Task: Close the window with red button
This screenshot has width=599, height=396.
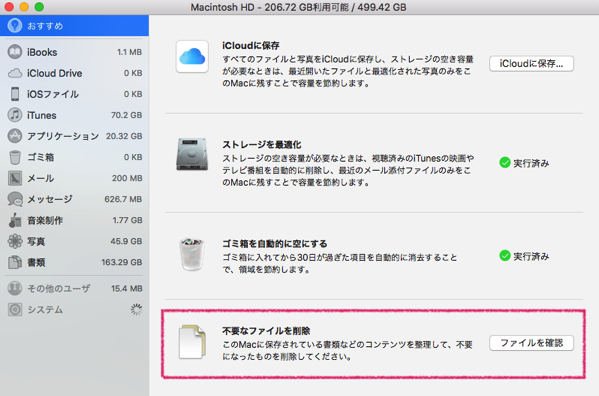Action: pos(9,6)
